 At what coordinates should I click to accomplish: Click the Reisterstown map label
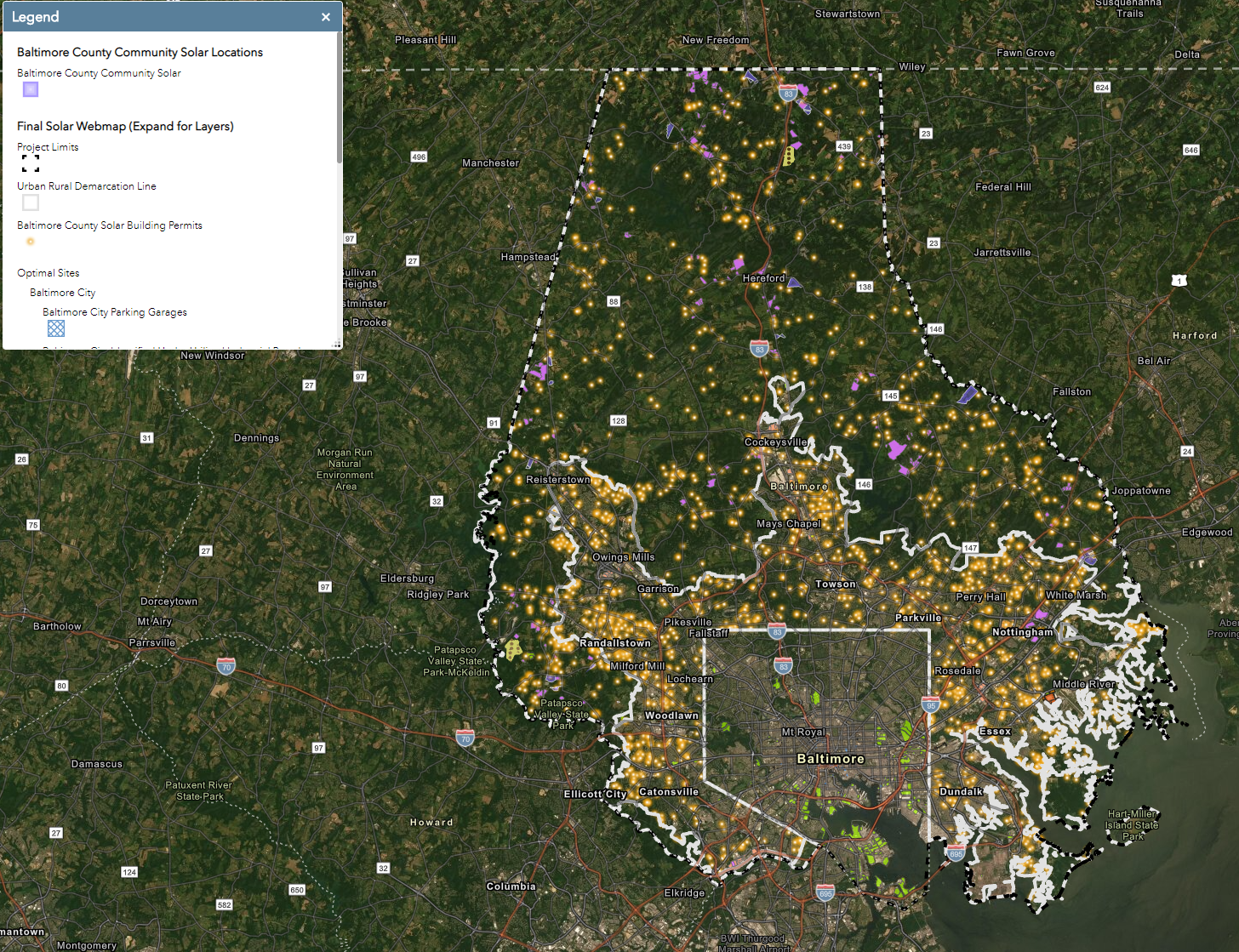(558, 480)
